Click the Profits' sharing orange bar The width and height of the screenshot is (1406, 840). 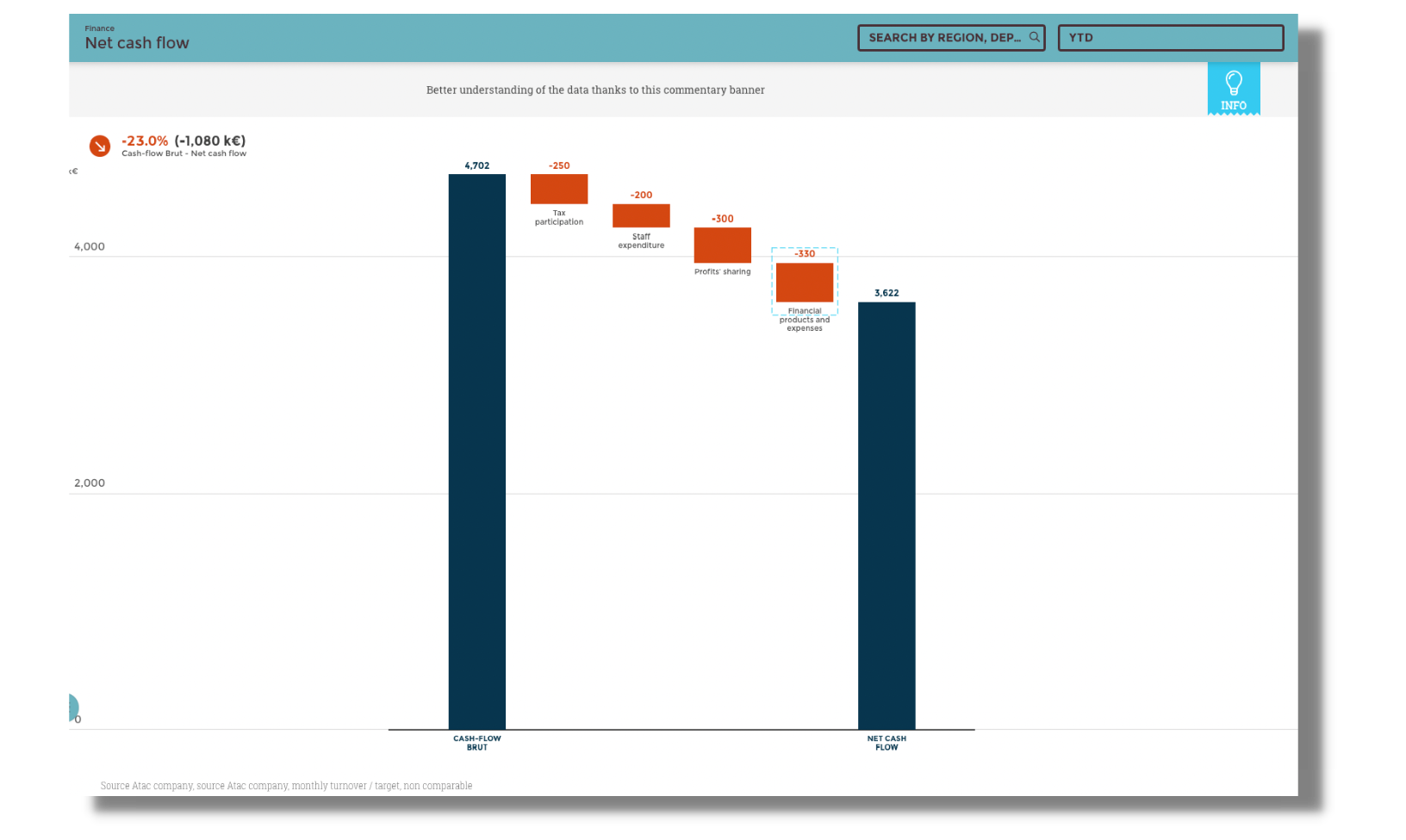[722, 245]
